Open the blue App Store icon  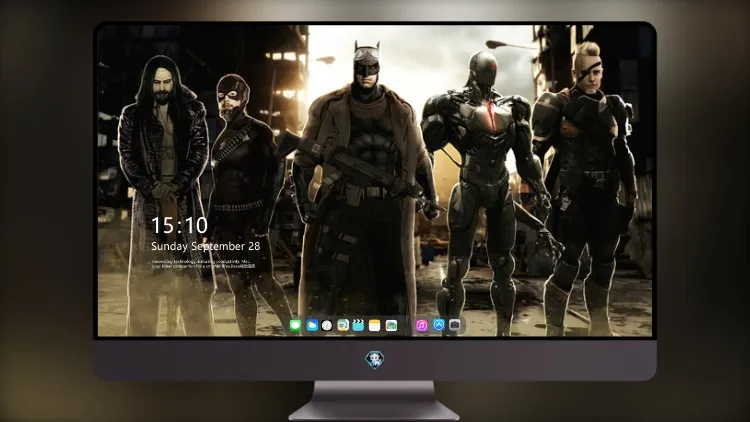[x=439, y=325]
